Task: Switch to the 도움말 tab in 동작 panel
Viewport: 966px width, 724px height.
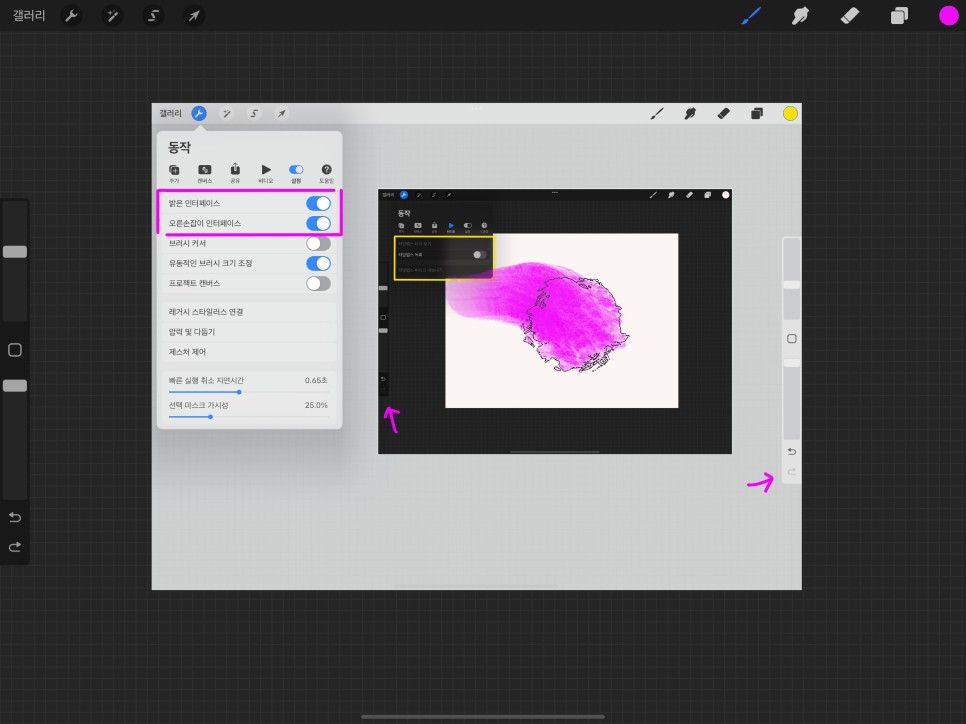Action: tap(326, 174)
